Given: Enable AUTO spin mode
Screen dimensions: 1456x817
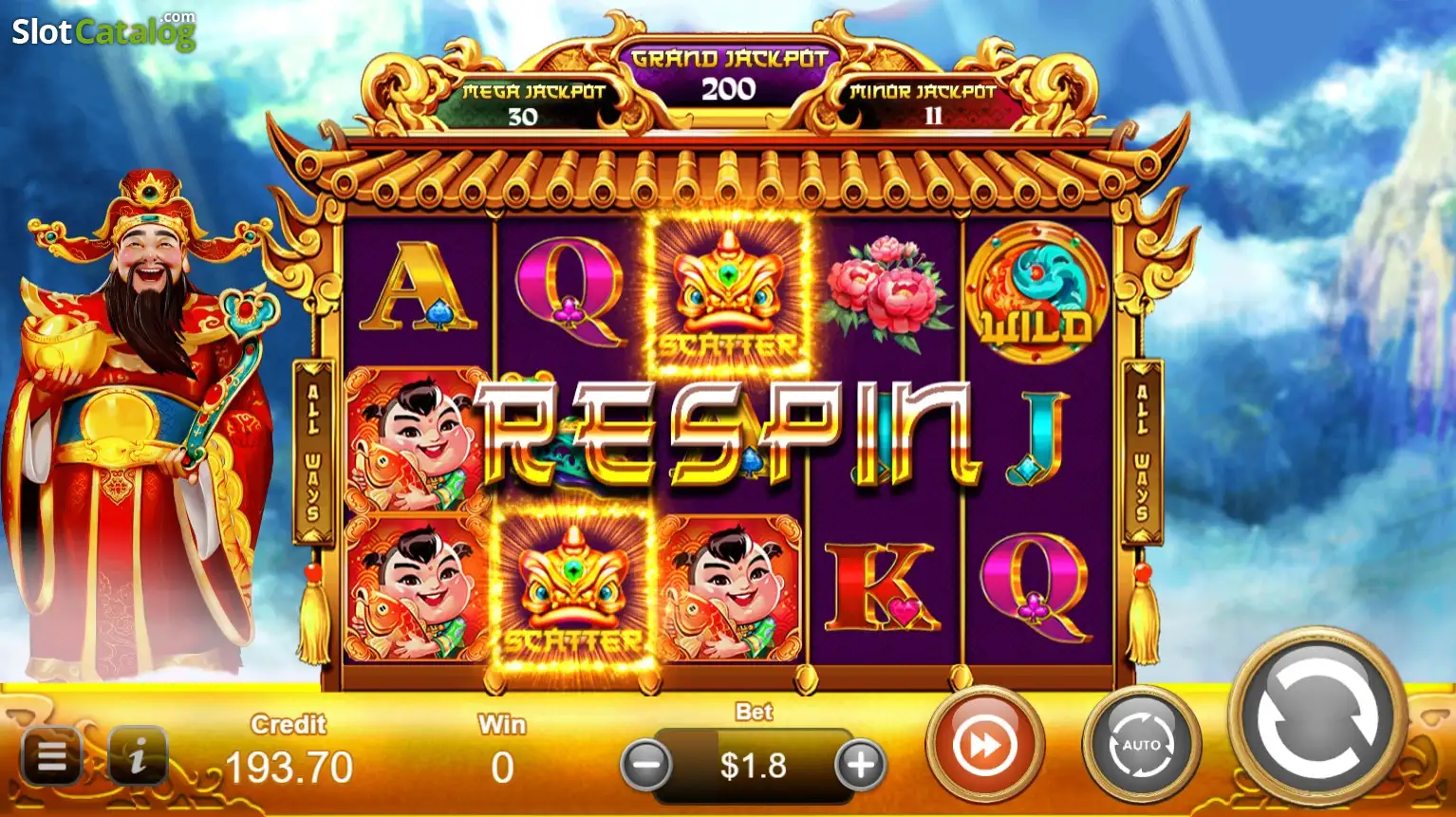Looking at the screenshot, I should [1142, 746].
